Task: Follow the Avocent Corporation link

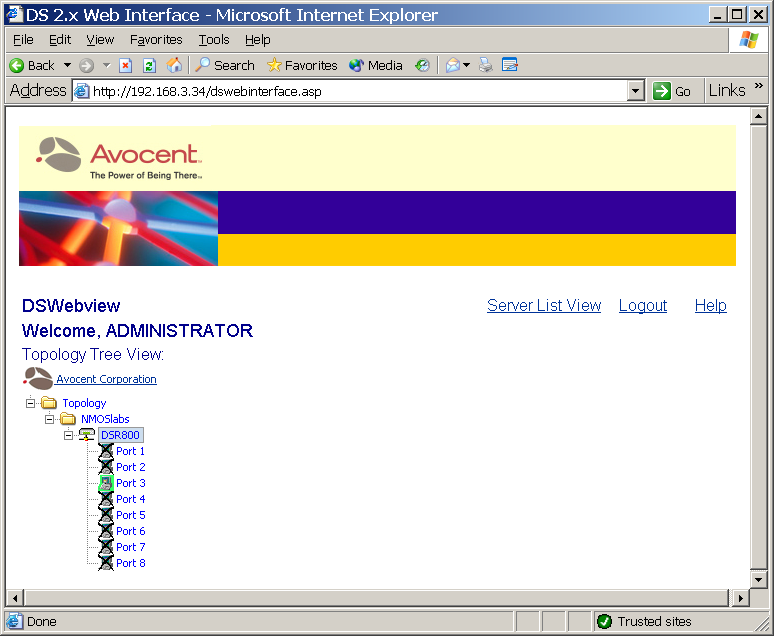Action: 106,379
